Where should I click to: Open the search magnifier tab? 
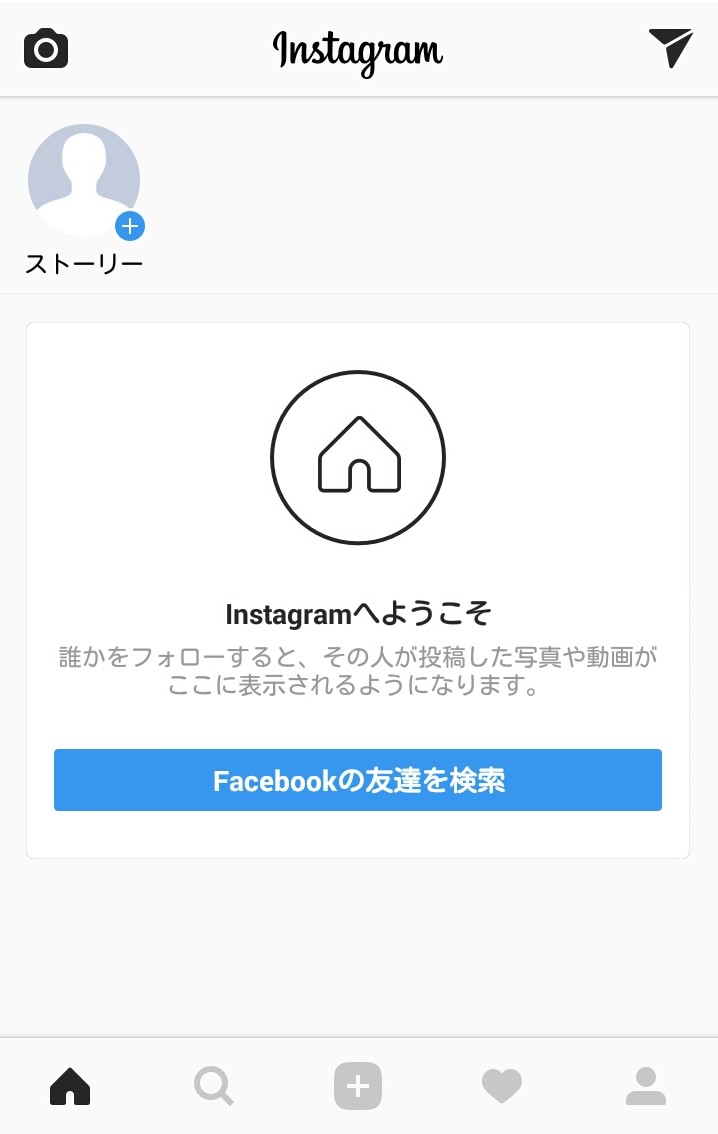pos(214,1086)
